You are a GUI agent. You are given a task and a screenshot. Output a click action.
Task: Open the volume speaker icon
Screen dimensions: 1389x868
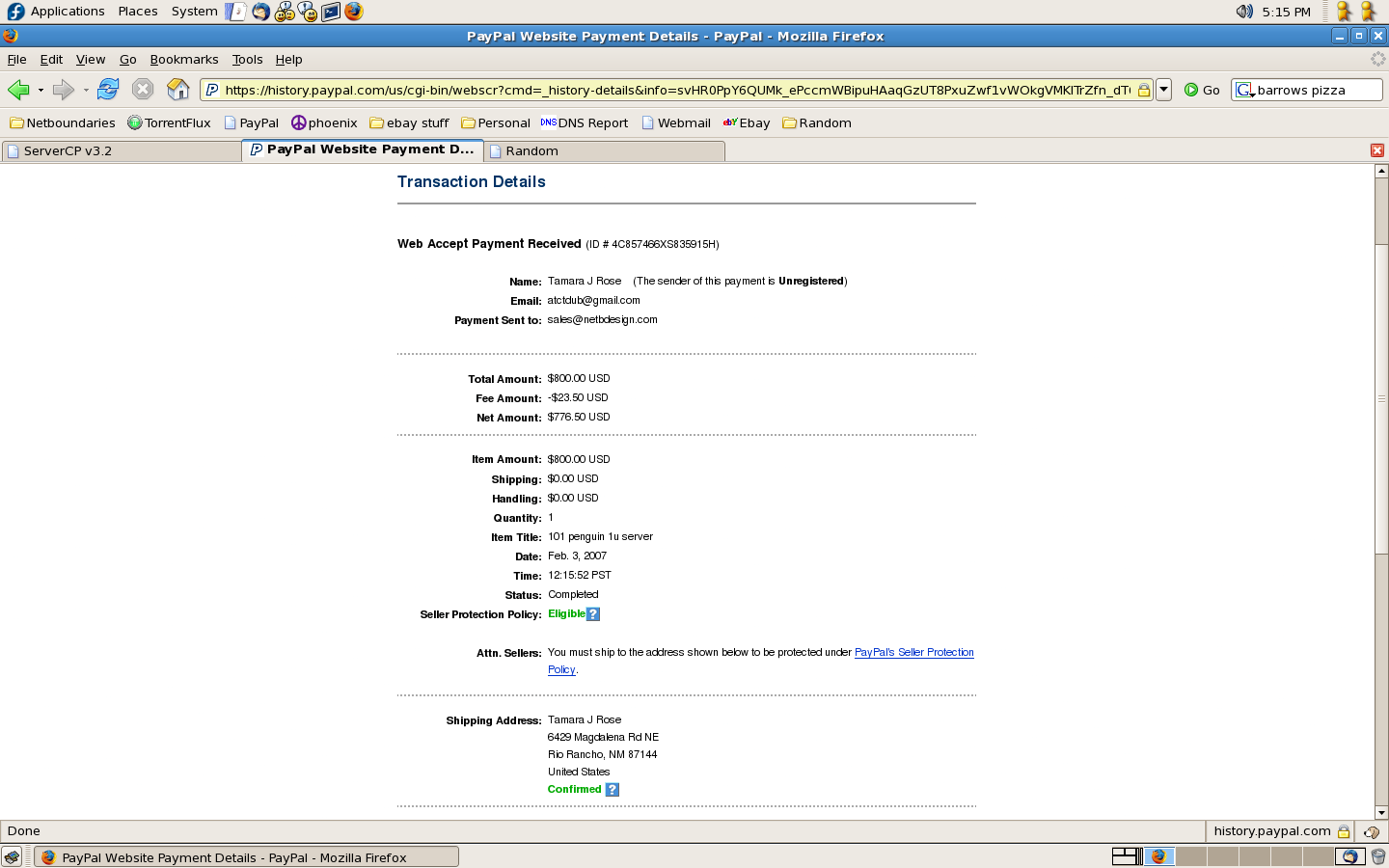1244,12
